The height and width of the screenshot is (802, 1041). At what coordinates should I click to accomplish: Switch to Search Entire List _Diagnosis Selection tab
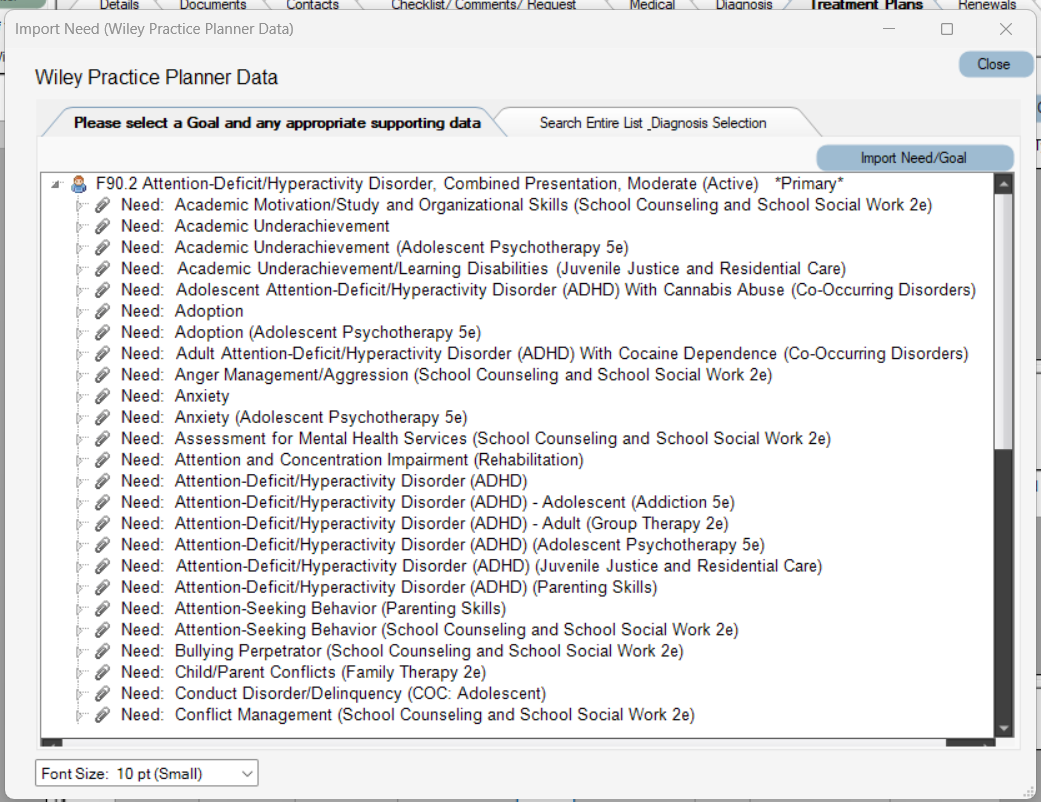pos(654,122)
